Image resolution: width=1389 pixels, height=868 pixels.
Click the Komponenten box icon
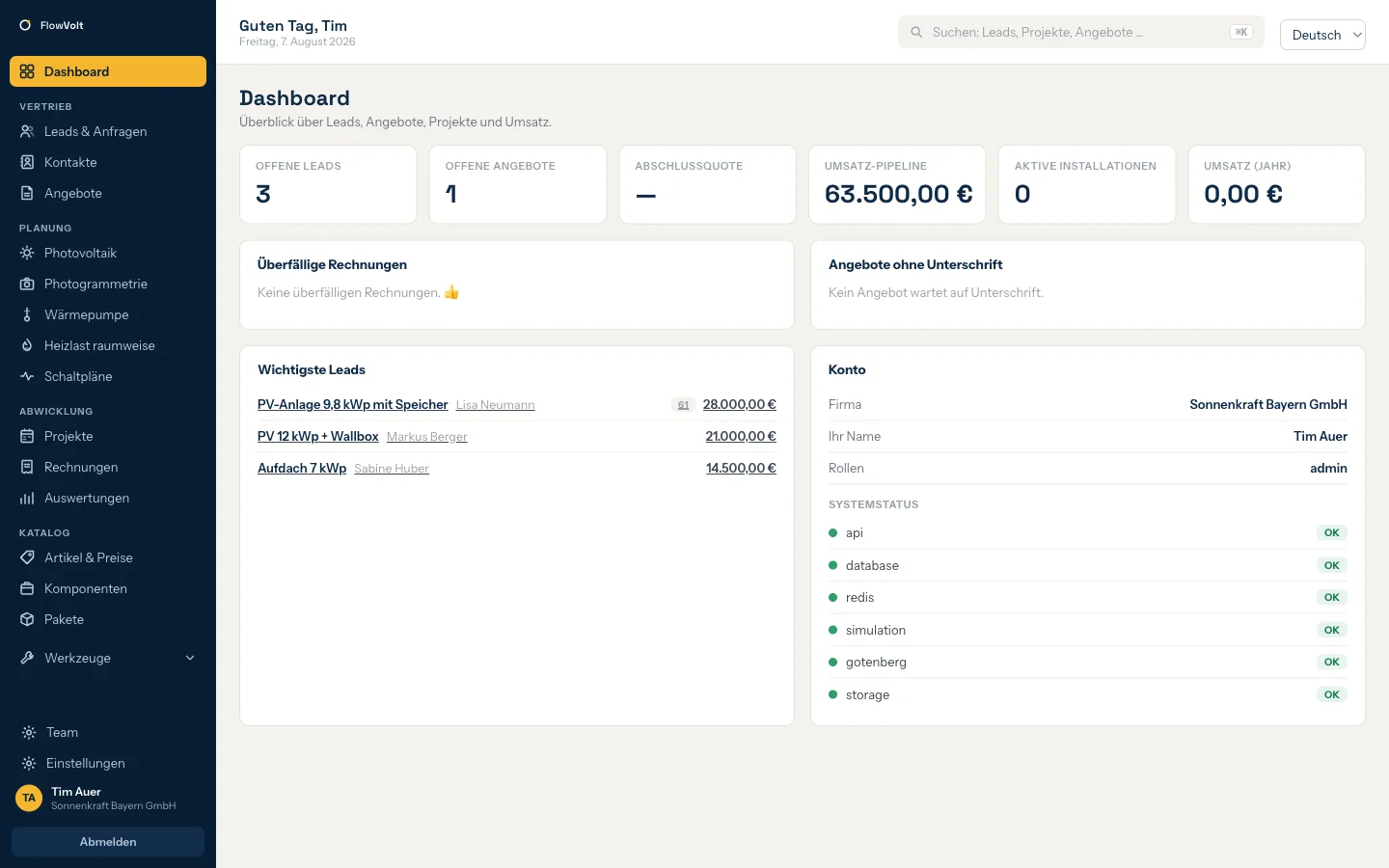pos(27,588)
